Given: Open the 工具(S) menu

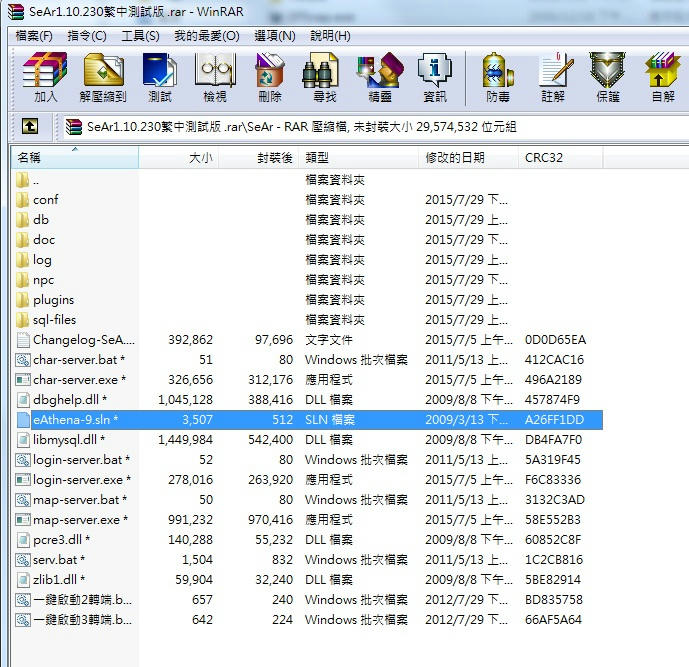Looking at the screenshot, I should pos(140,36).
